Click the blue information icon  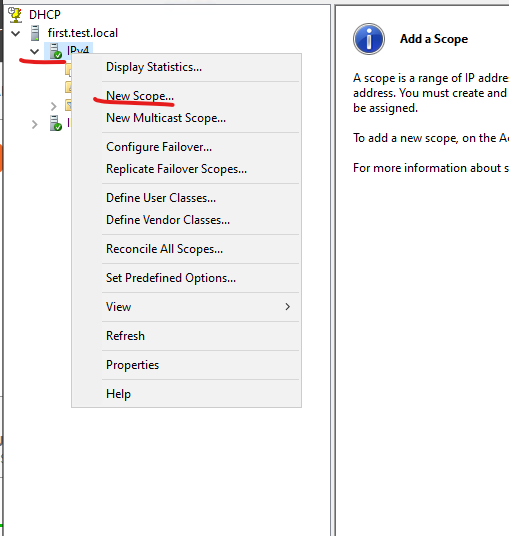(x=369, y=39)
